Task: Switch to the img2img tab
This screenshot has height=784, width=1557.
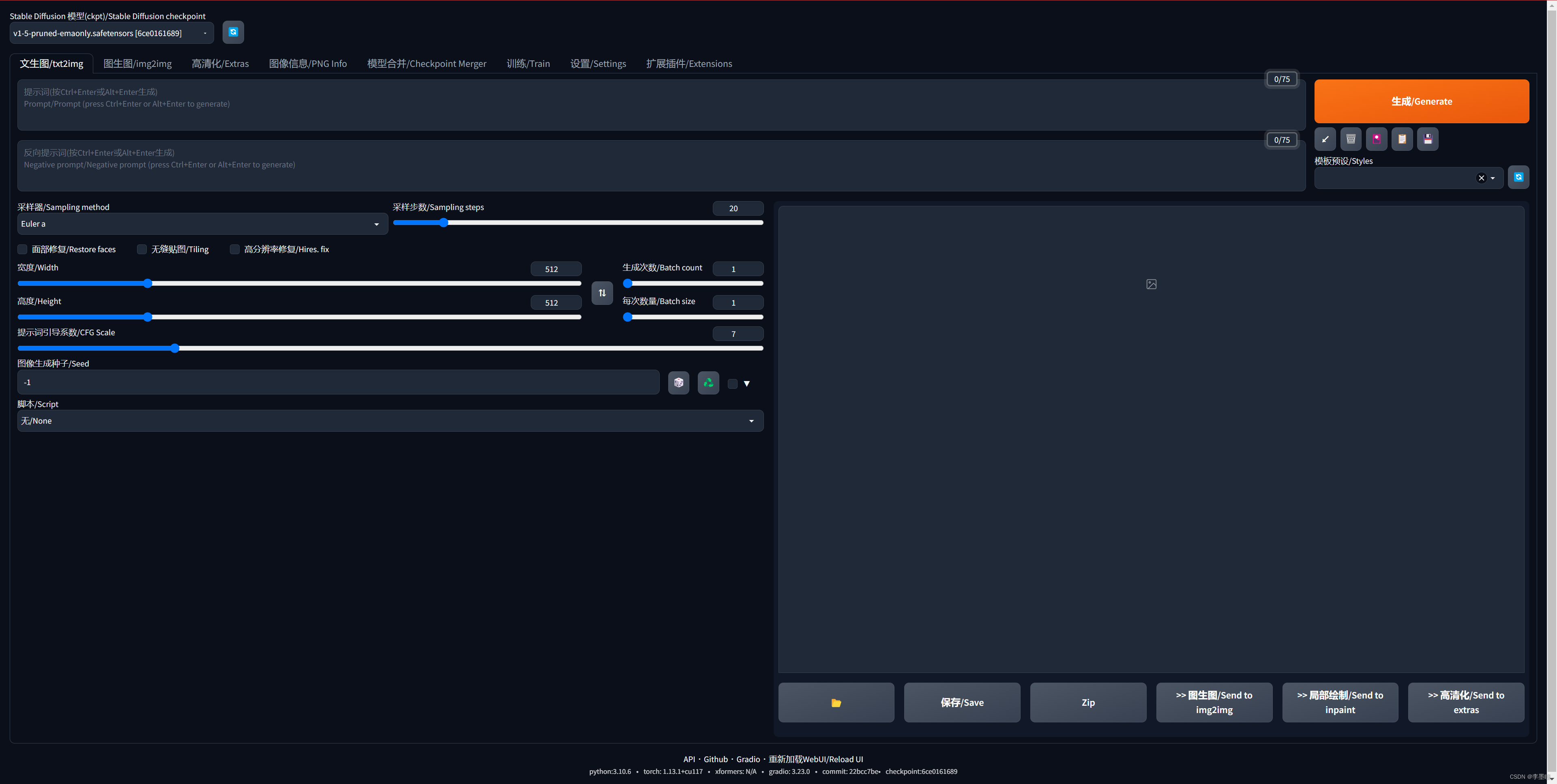Action: (138, 63)
